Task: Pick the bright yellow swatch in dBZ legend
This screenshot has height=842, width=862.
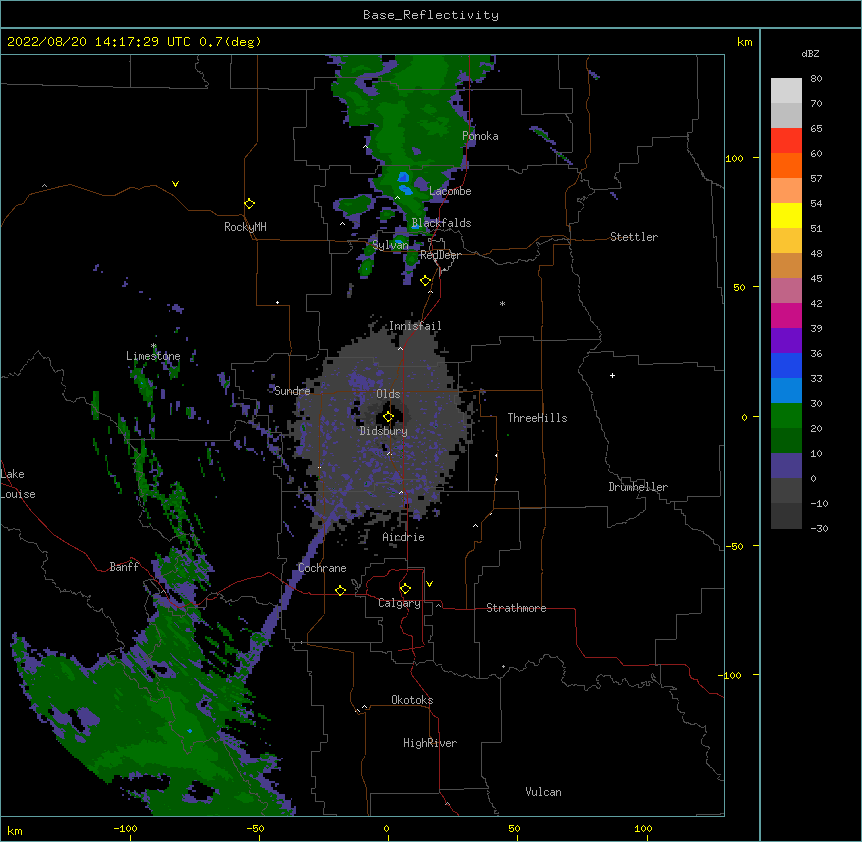Action: 786,215
